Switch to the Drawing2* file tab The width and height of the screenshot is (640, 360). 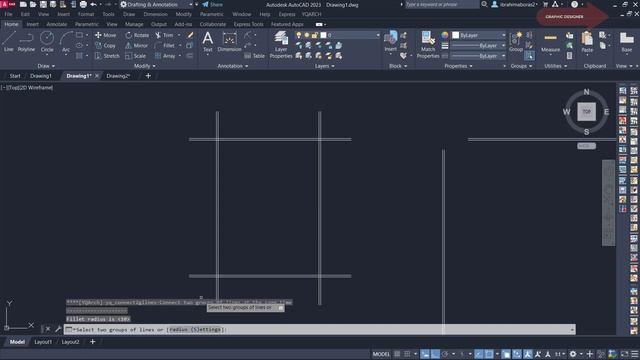pos(118,76)
